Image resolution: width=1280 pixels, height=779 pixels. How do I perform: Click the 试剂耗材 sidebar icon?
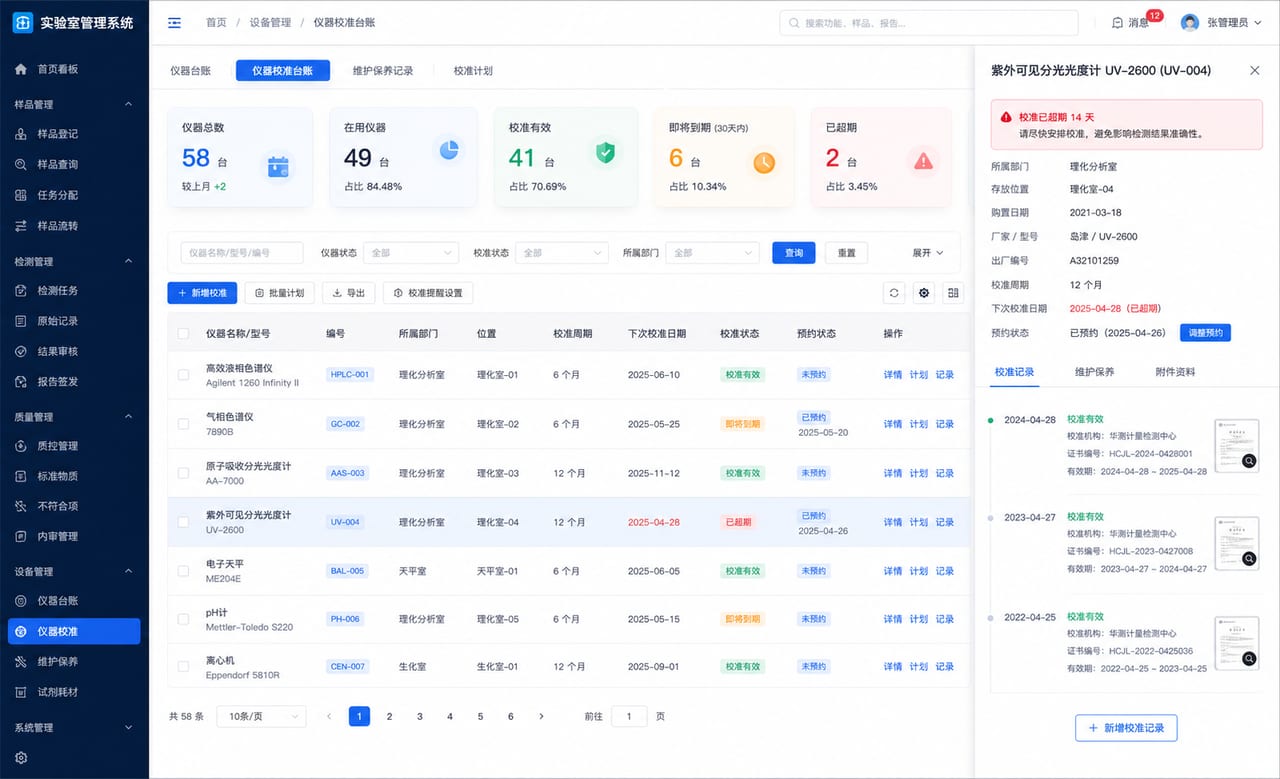click(x=21, y=692)
